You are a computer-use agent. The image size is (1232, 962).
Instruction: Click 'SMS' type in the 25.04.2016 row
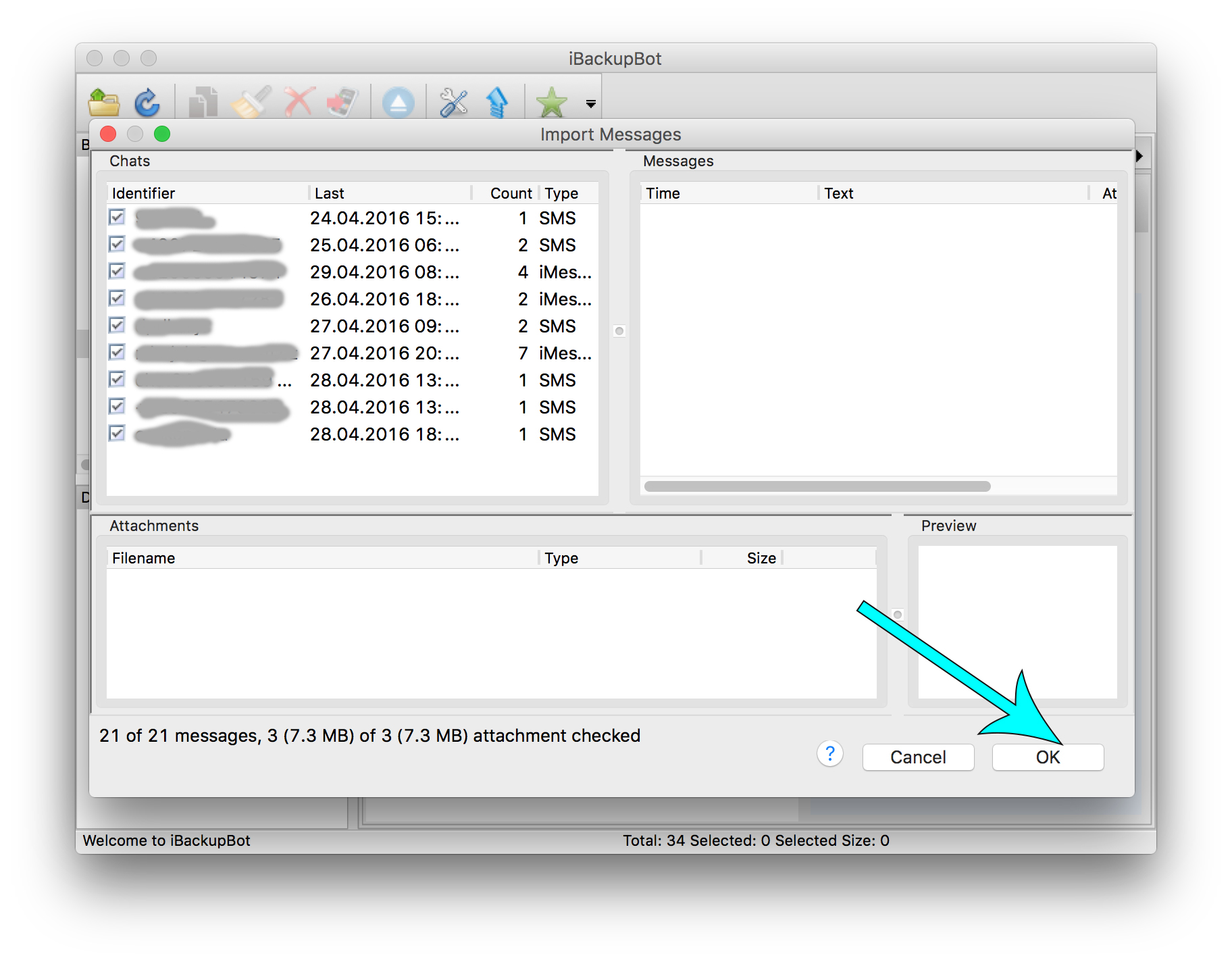point(557,245)
